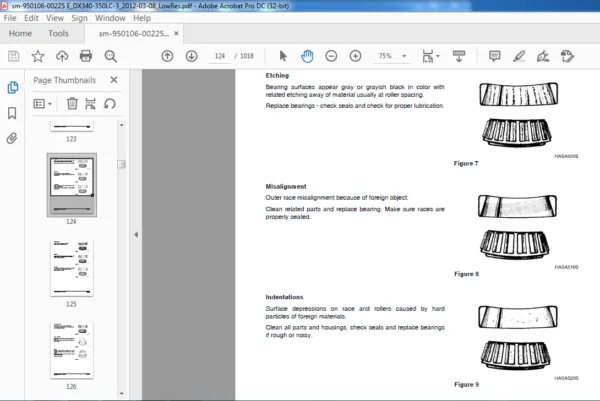
Task: Open the Find text magnifier
Action: click(x=111, y=56)
